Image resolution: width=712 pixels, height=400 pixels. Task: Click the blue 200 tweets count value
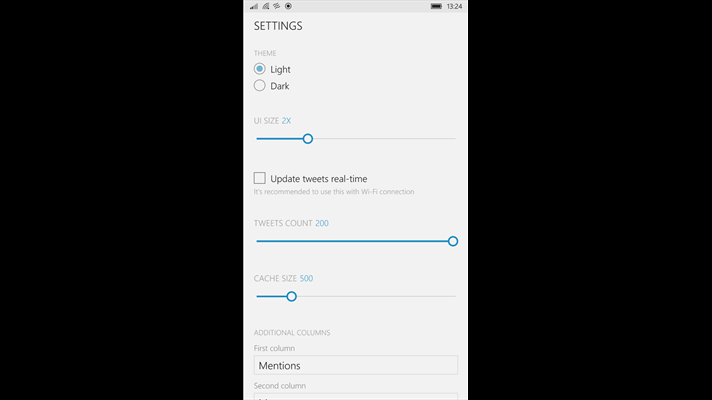(322, 223)
